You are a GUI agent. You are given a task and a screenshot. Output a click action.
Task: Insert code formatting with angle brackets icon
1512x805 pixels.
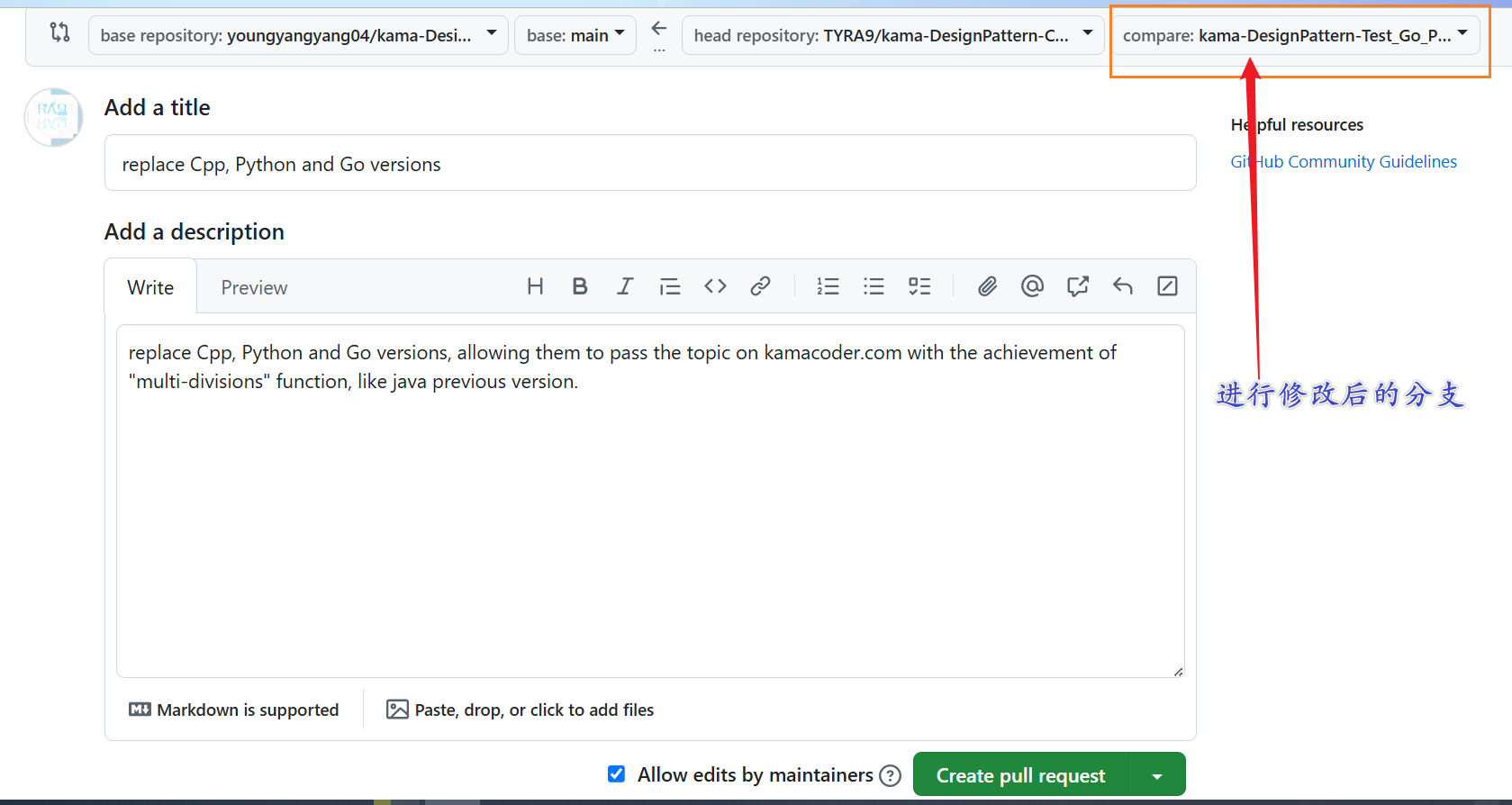715,286
